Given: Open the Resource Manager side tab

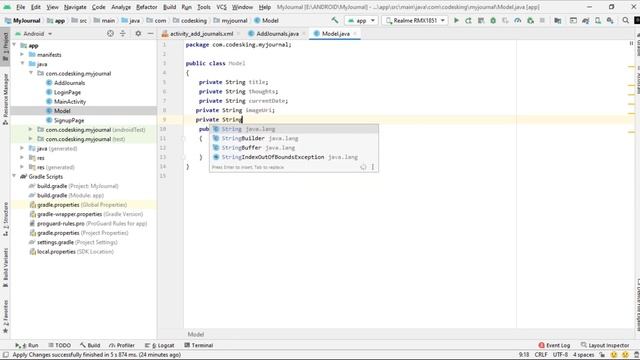Looking at the screenshot, I should tap(5, 98).
